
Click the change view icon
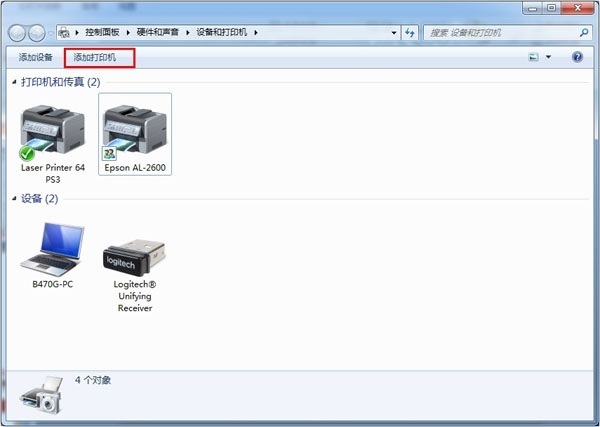pos(533,57)
